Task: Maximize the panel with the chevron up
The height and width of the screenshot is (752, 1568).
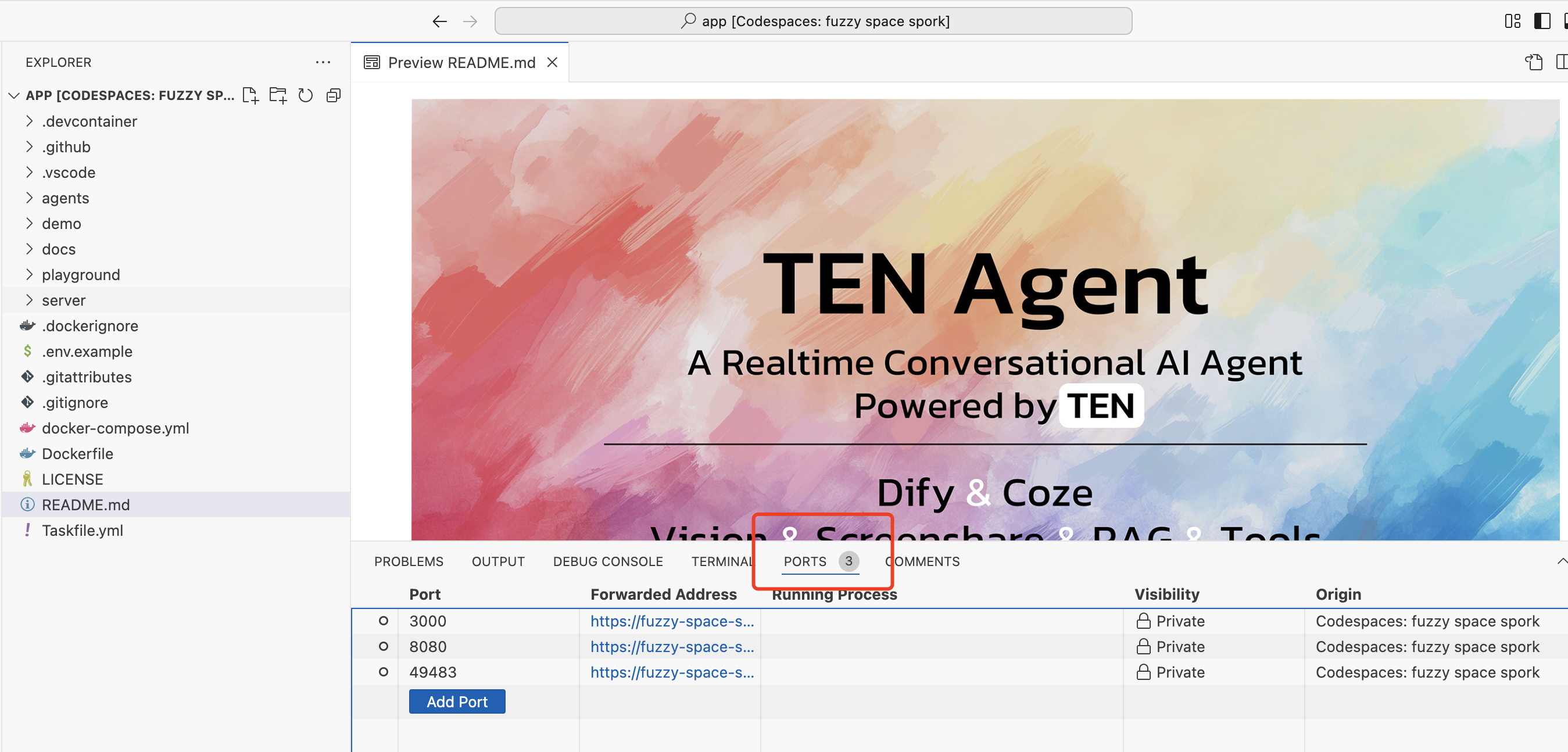Action: coord(1562,561)
